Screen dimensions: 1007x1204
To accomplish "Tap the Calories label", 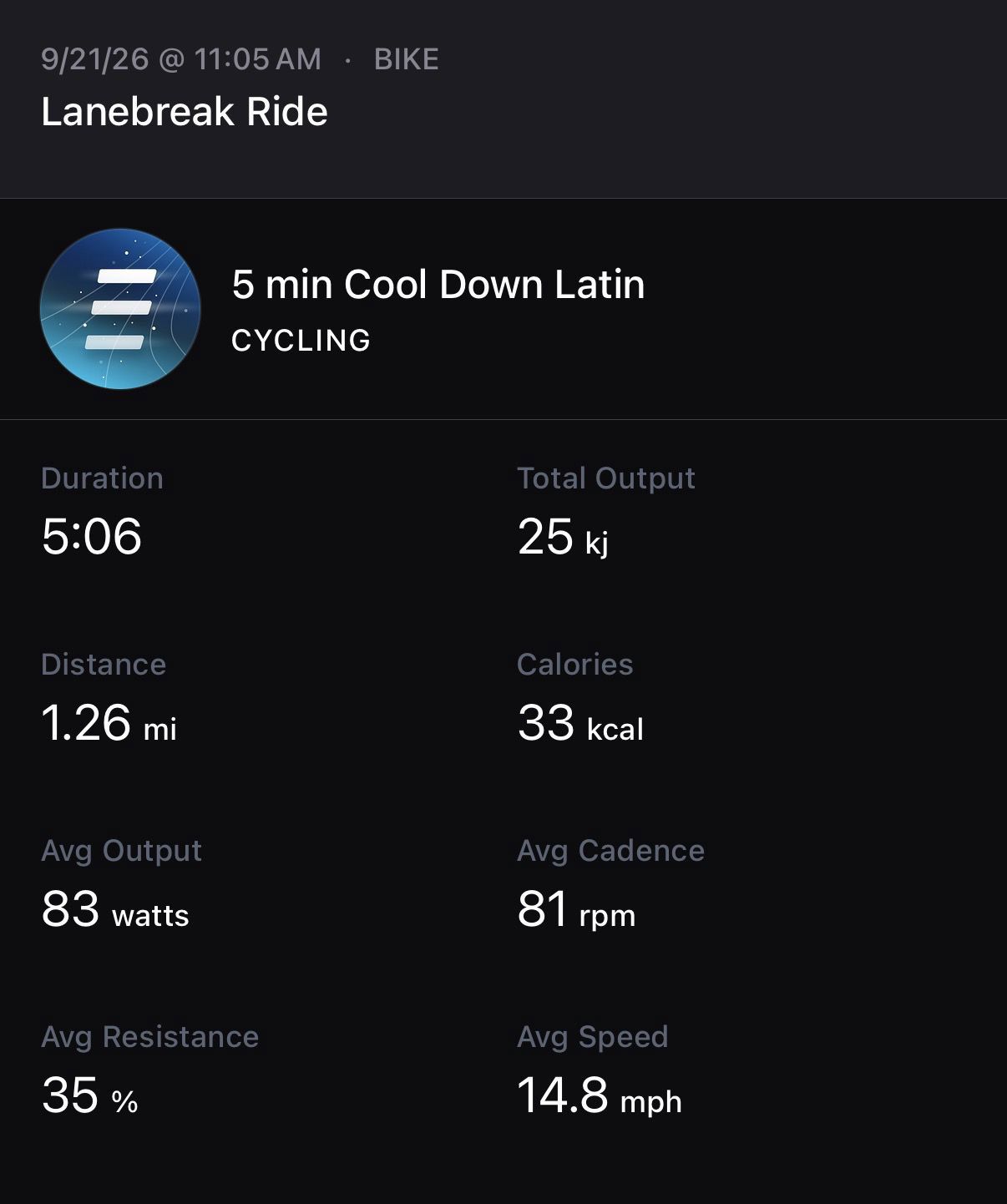I will tap(574, 665).
